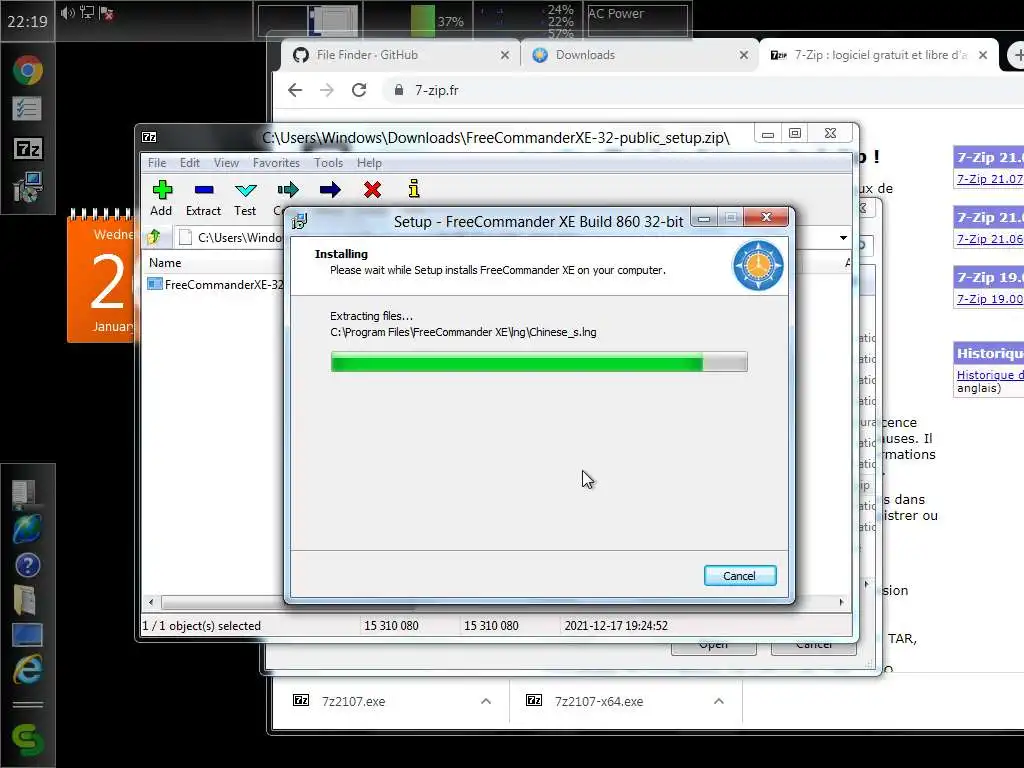Open the folder icon in lower dock
This screenshot has width=1024, height=768.
(25, 600)
